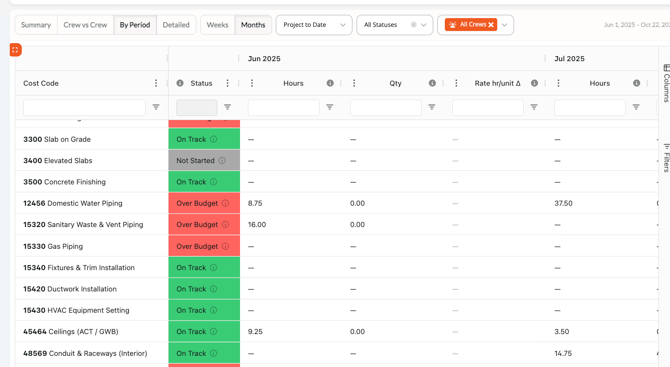Click info icon in 45464 Ceilings status
Image resolution: width=670 pixels, height=367 pixels.
(x=213, y=332)
